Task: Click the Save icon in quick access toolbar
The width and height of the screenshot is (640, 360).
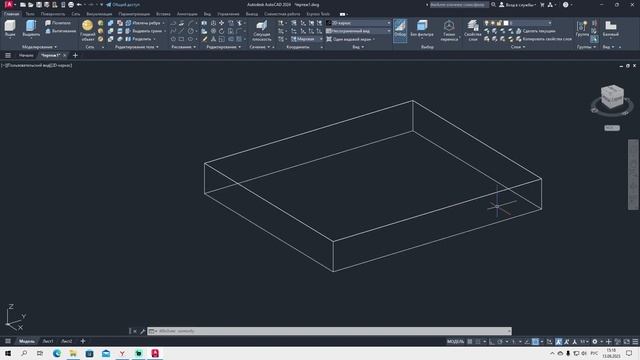Action: [39, 5]
